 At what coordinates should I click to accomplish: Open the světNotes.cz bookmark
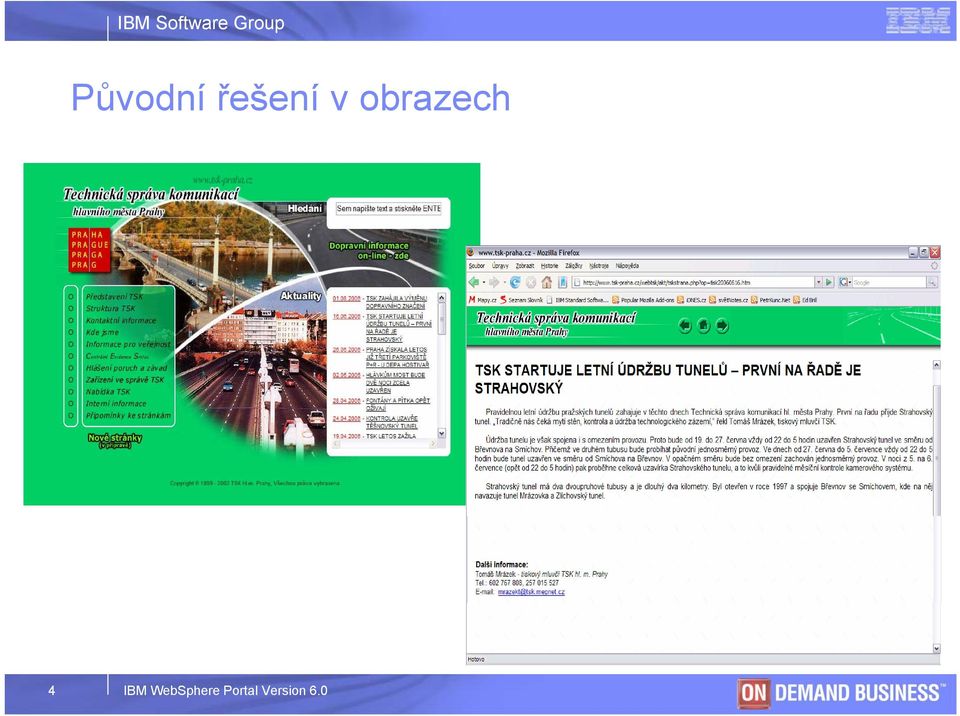point(728,300)
